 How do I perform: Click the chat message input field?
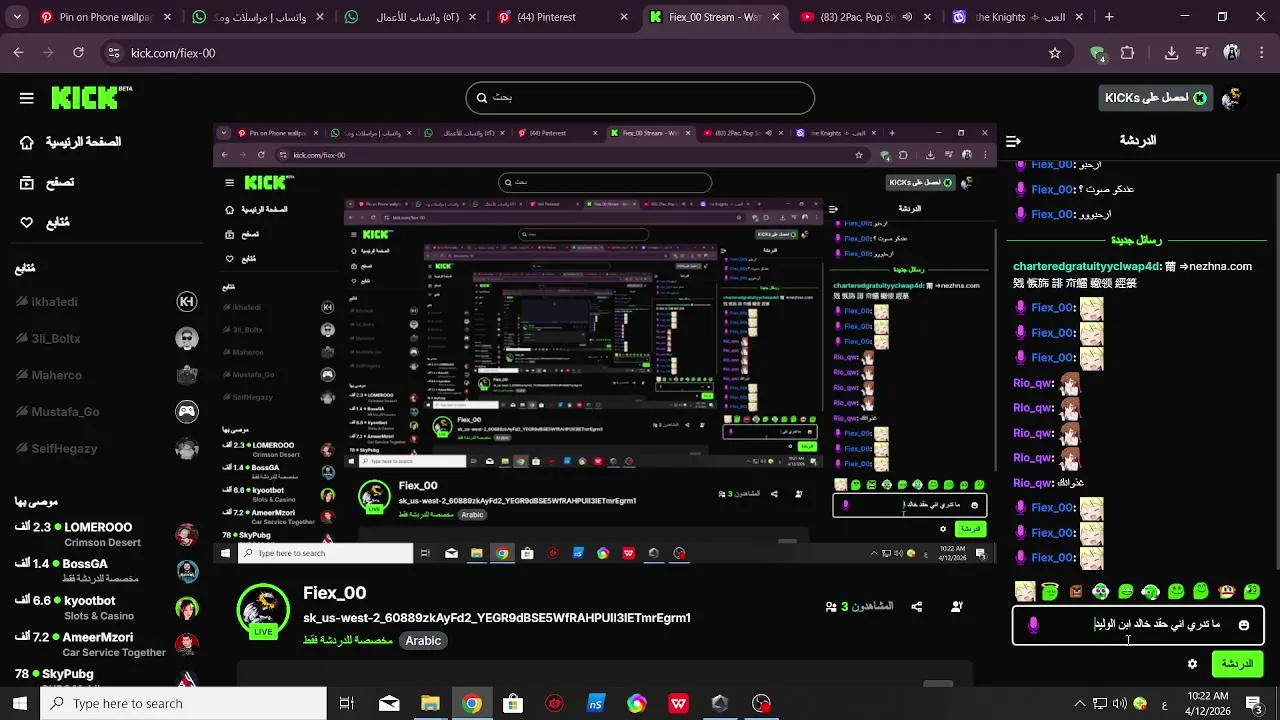[x=1138, y=625]
